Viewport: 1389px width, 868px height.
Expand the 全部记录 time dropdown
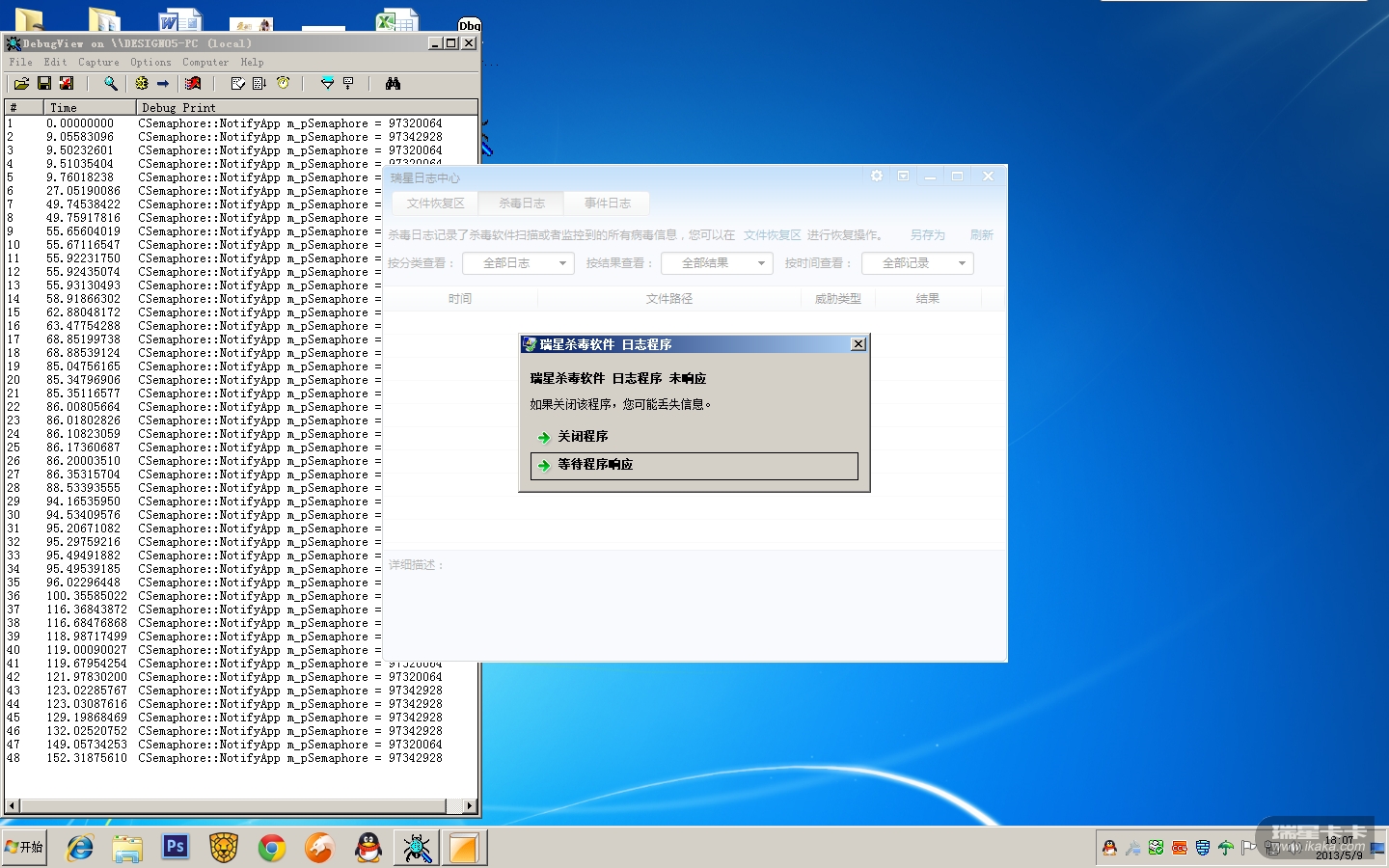917,263
